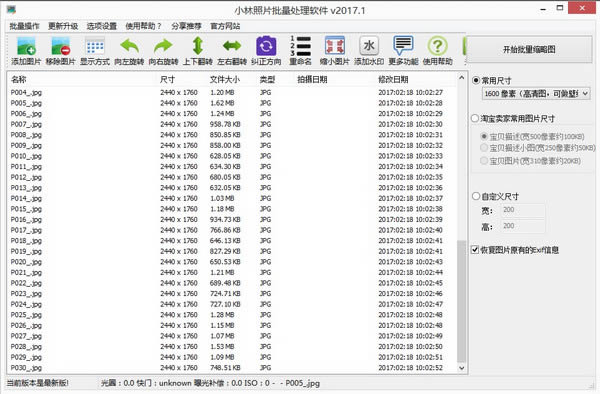The image size is (600, 394).
Task: Open the 批量操作 menu
Action: [x=24, y=26]
